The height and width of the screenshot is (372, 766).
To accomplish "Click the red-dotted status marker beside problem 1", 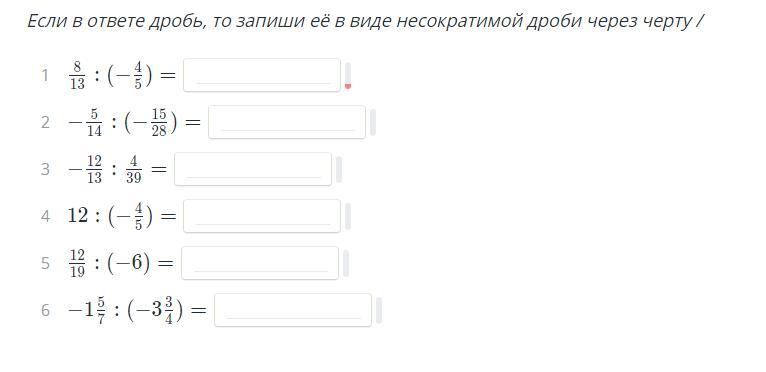I will click(348, 75).
